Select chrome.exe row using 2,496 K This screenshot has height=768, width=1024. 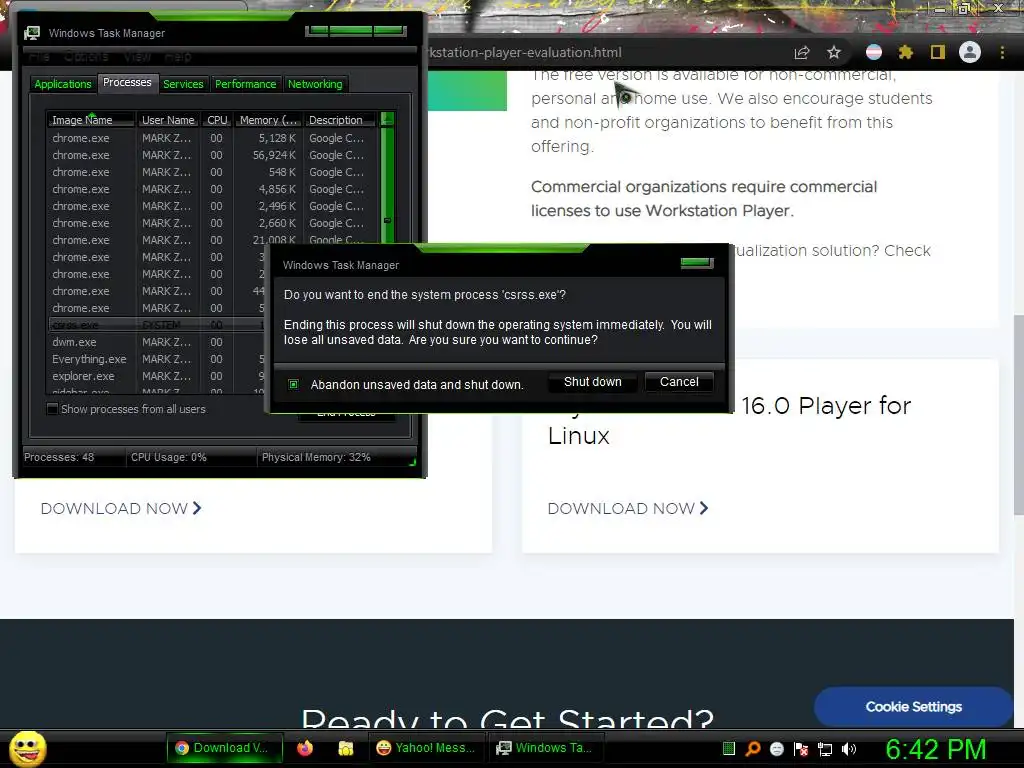(212, 206)
